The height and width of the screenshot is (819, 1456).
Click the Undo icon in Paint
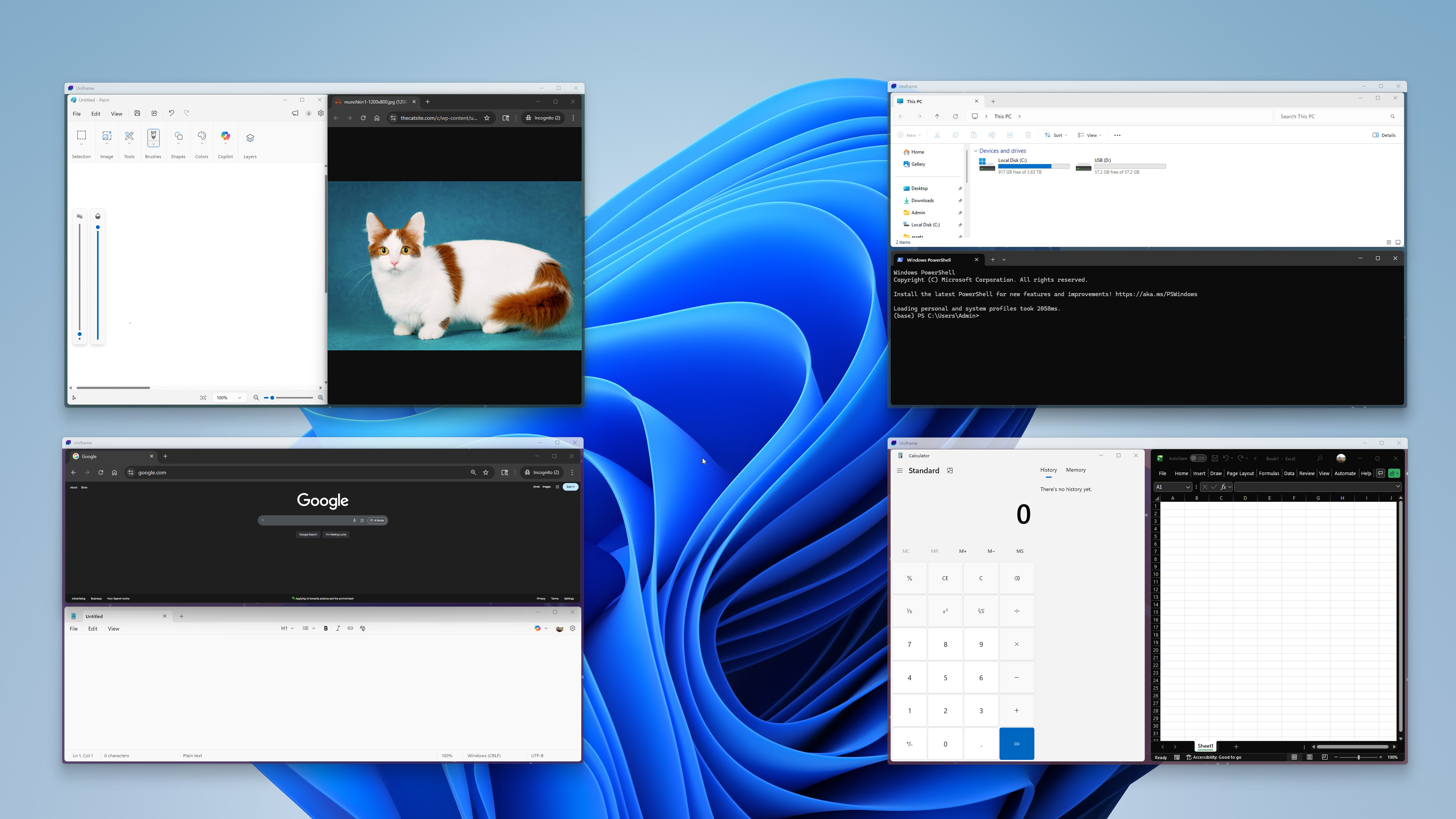[172, 113]
